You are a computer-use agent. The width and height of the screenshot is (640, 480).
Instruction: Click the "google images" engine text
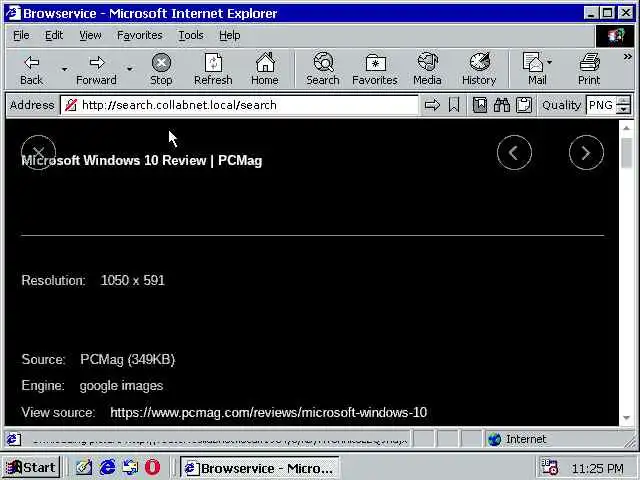121,386
